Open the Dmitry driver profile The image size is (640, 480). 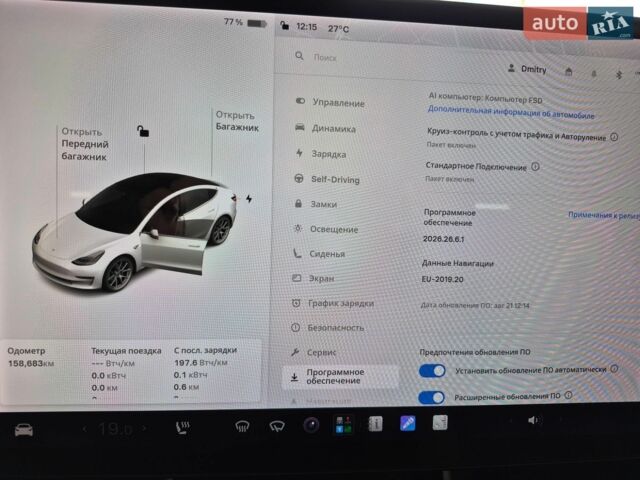pos(527,69)
